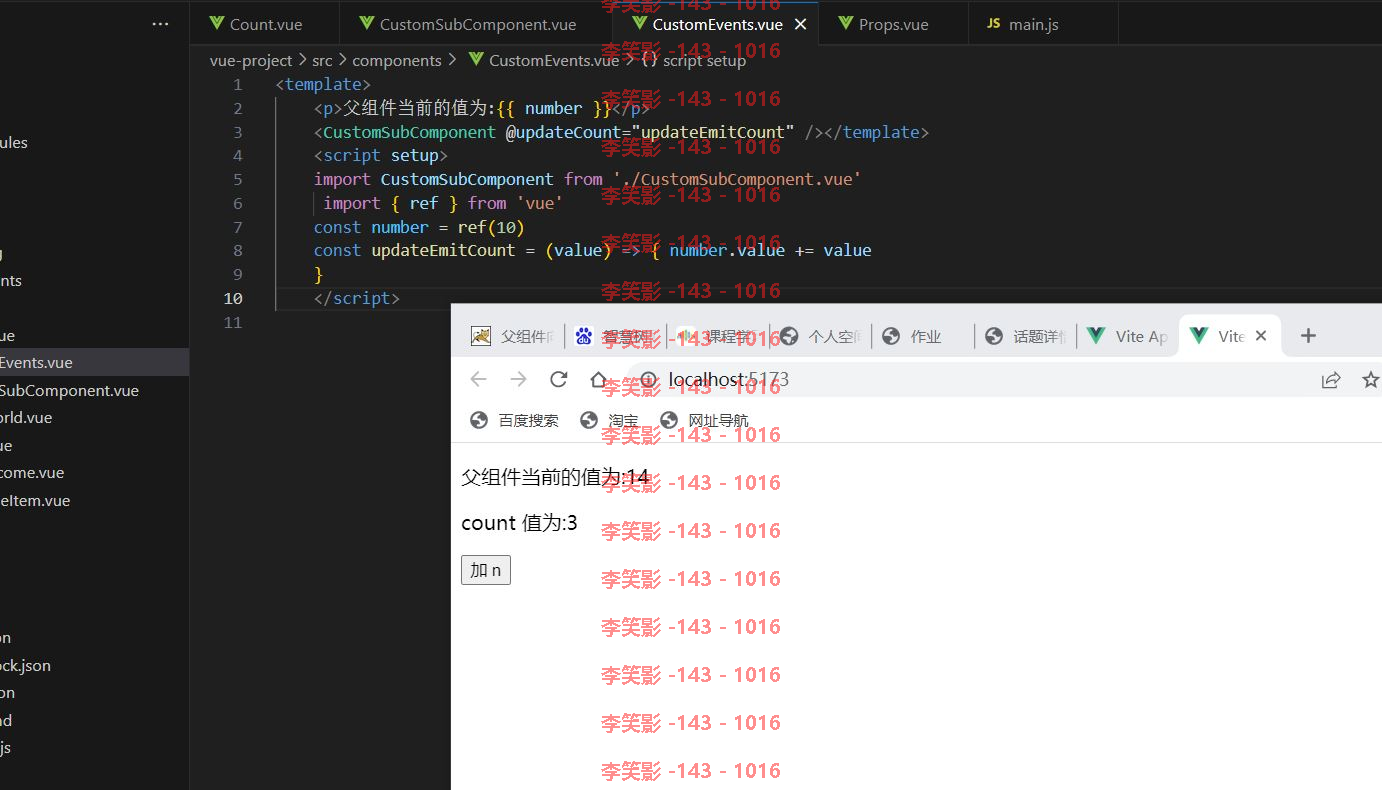This screenshot has width=1382, height=790.
Task: Switch to CustomSubComponent.vue editor tab
Action: pyautogui.click(x=476, y=24)
